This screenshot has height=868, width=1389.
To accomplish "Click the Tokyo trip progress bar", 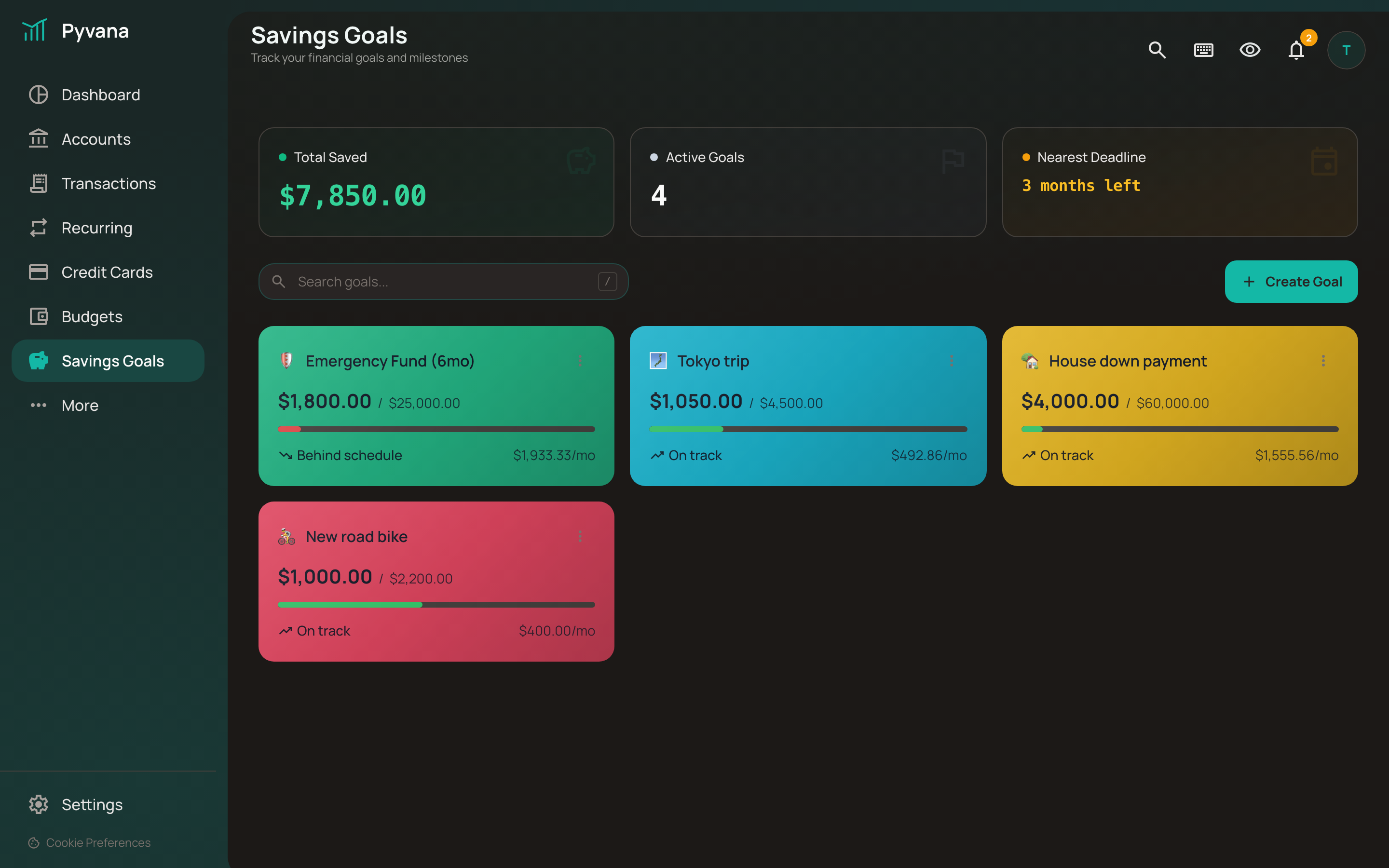I will 808,429.
